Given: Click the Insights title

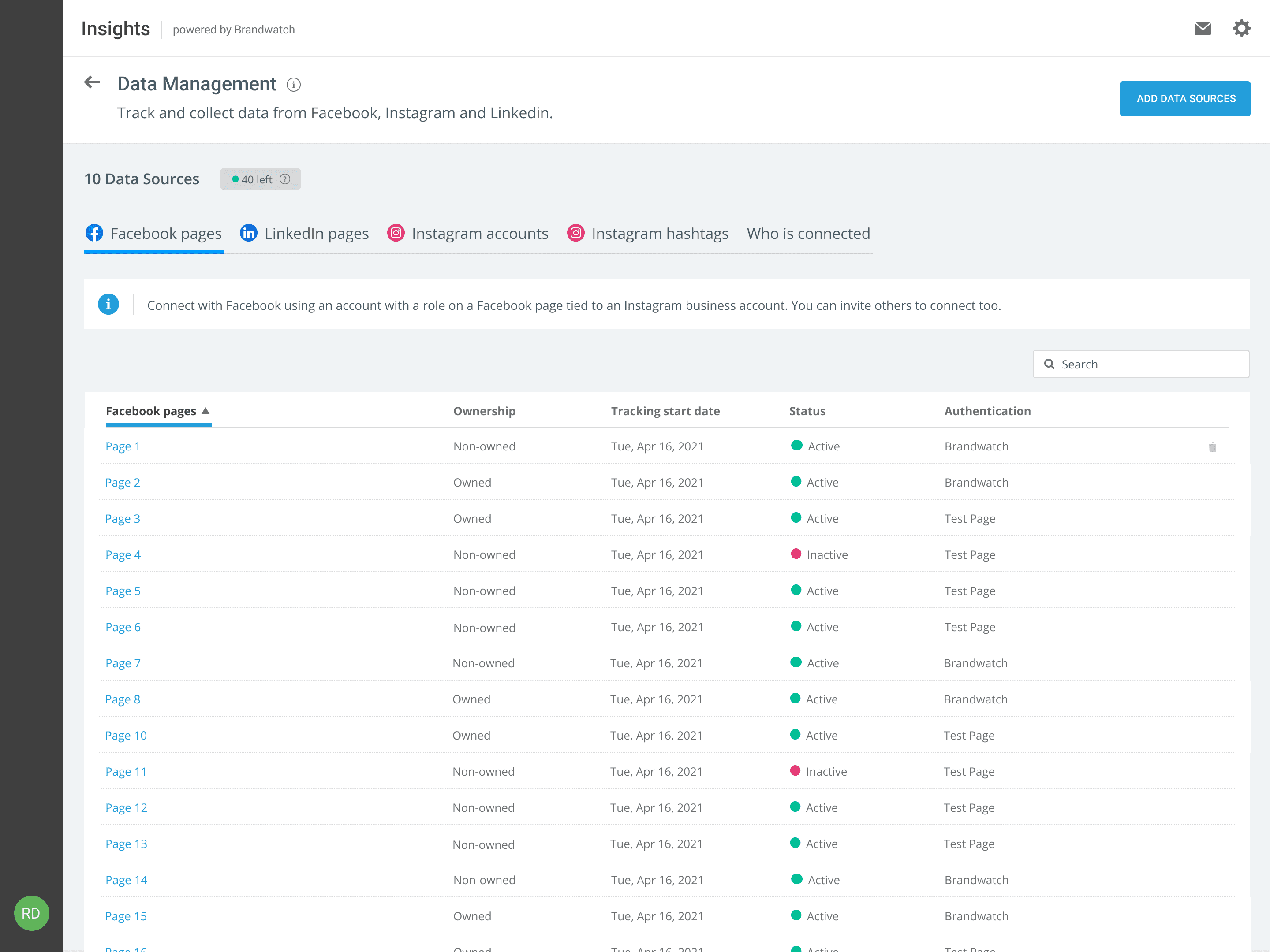Looking at the screenshot, I should 116,29.
